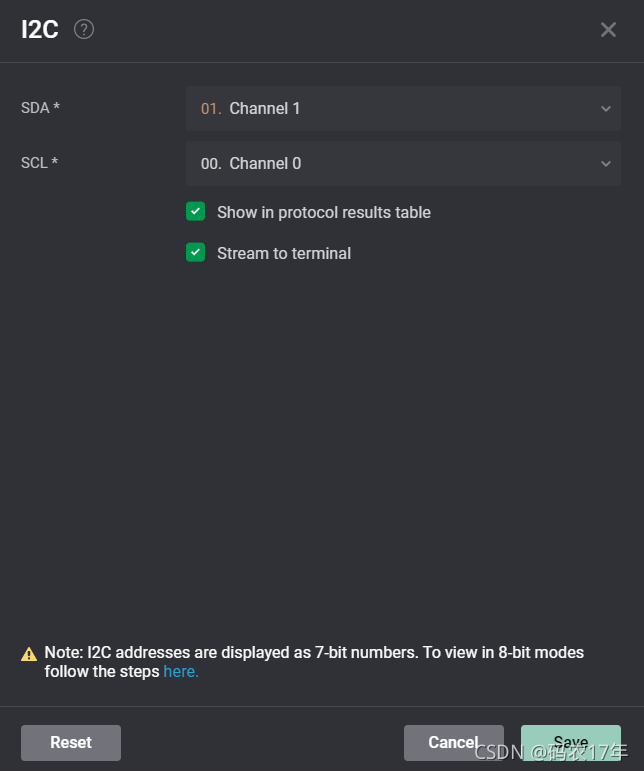Viewport: 644px width, 771px height.
Task: Click the '00.' channel number in SCL field
Action: pyautogui.click(x=210, y=163)
